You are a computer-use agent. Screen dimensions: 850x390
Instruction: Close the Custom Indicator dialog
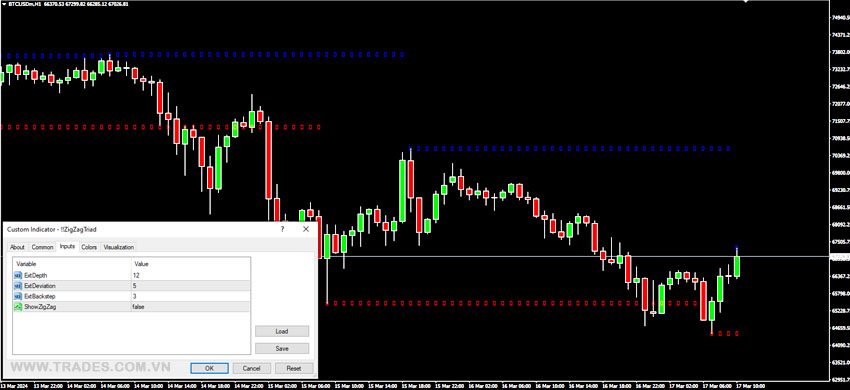click(x=306, y=229)
